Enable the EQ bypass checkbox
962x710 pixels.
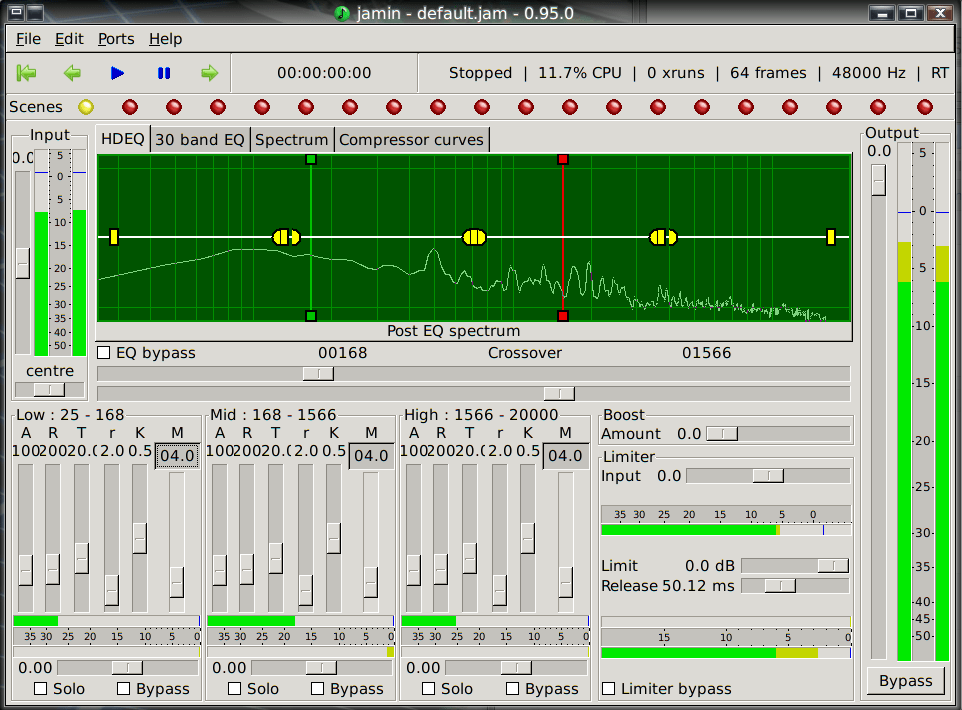(x=103, y=352)
